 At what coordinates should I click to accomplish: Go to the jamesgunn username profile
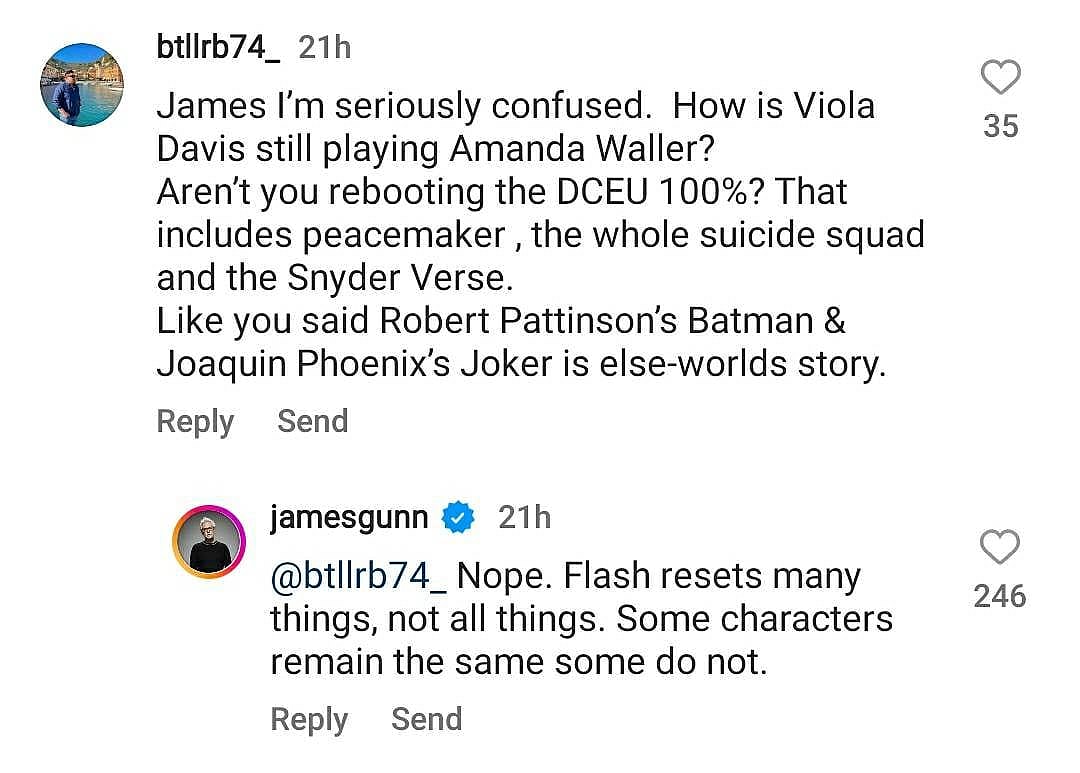coord(349,518)
